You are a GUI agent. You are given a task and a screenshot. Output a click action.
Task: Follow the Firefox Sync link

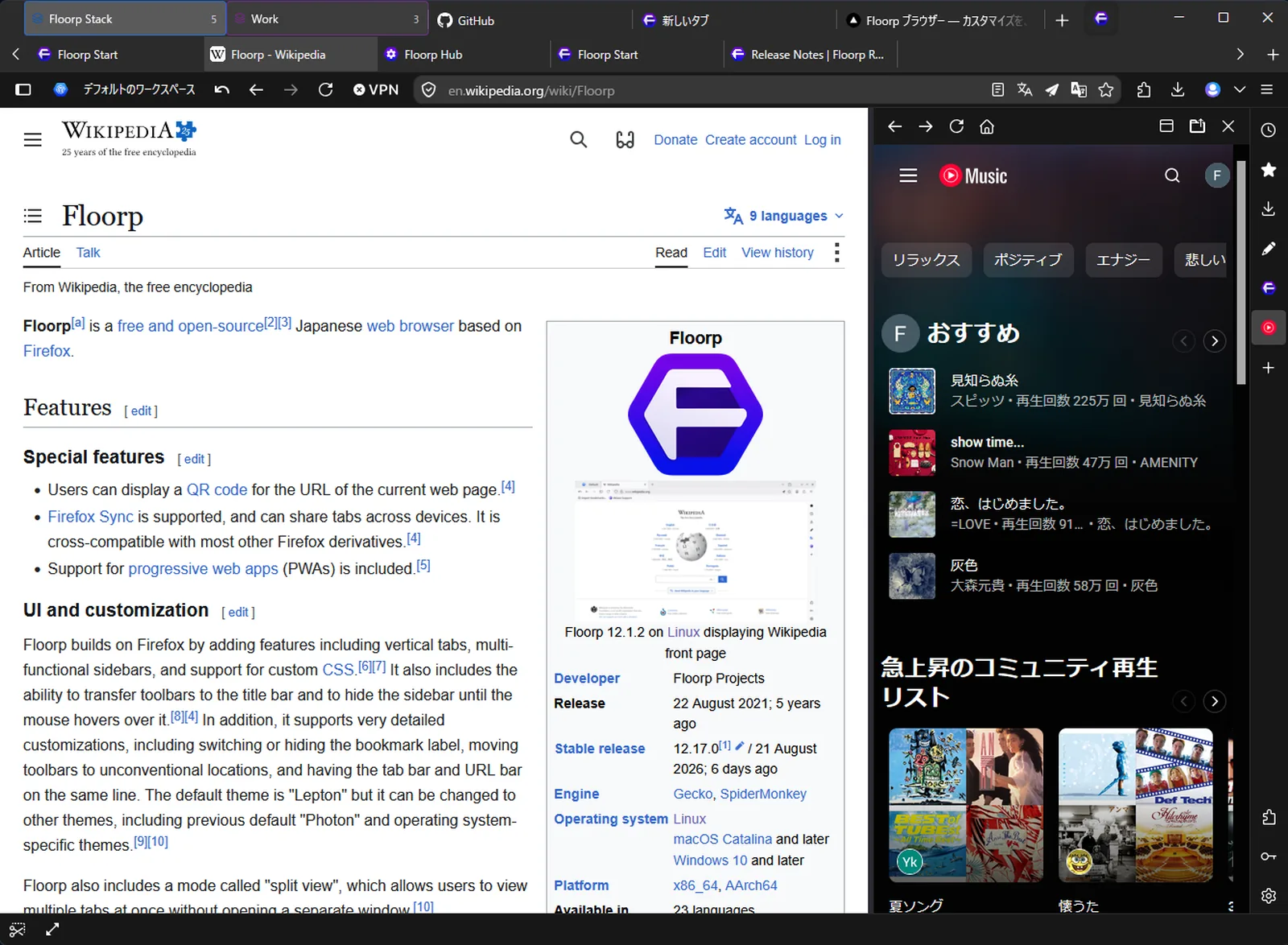pos(90,517)
